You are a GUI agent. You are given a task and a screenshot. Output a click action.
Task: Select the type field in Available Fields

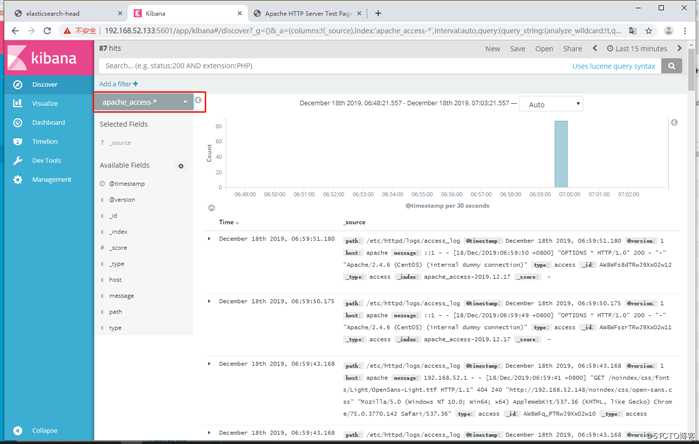(115, 328)
